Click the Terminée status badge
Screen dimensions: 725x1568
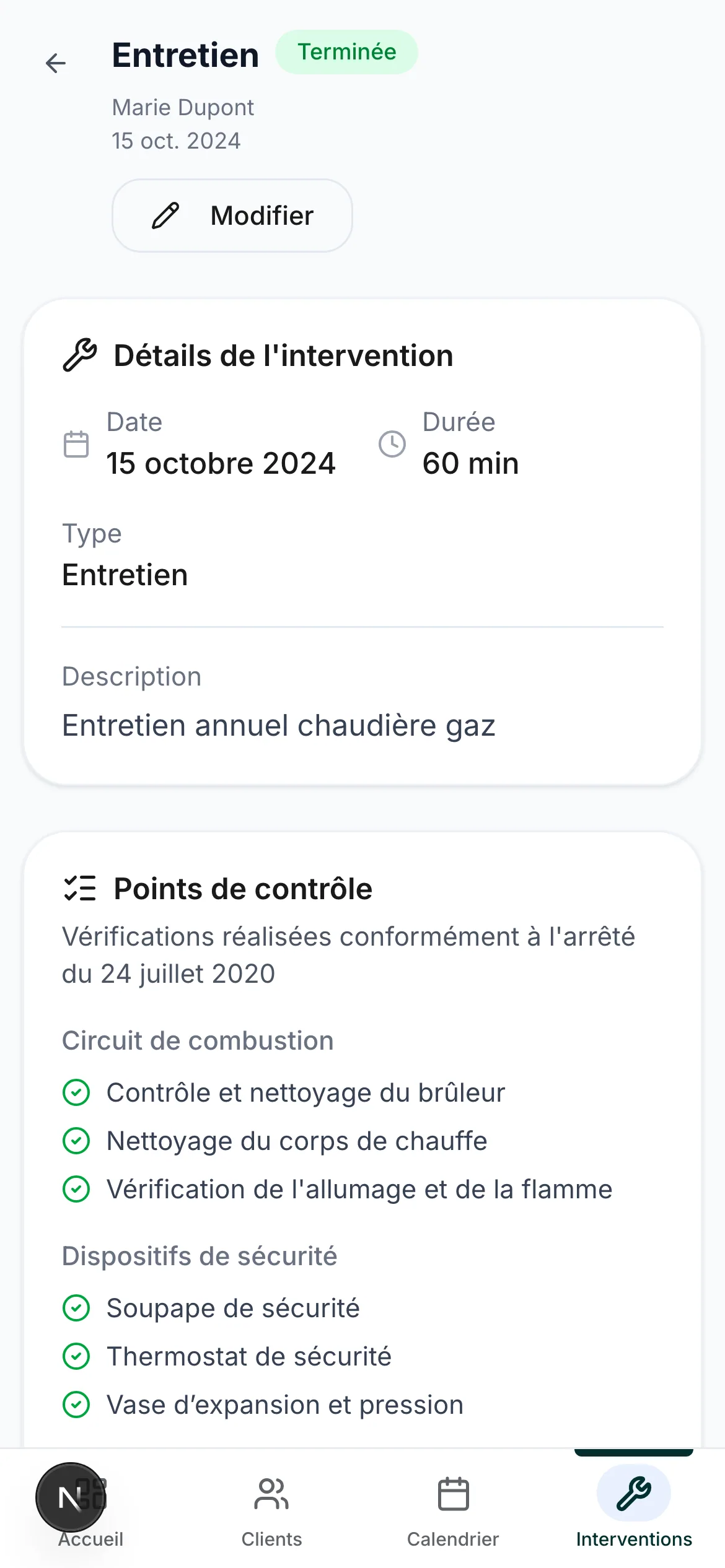[347, 52]
